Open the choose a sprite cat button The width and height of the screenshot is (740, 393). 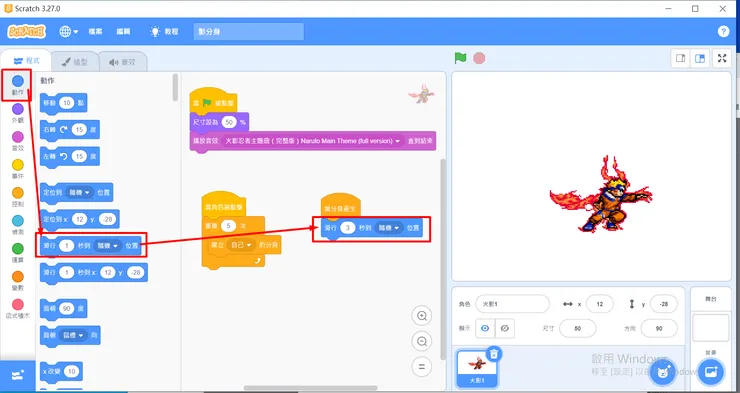[x=662, y=372]
